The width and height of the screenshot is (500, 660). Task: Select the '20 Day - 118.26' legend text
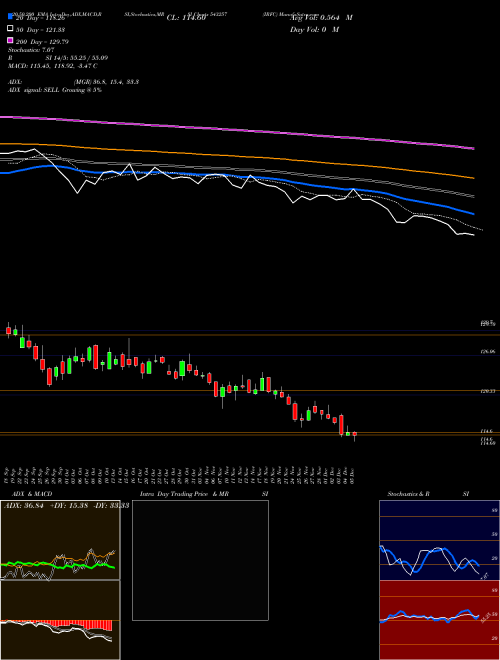point(40,19)
